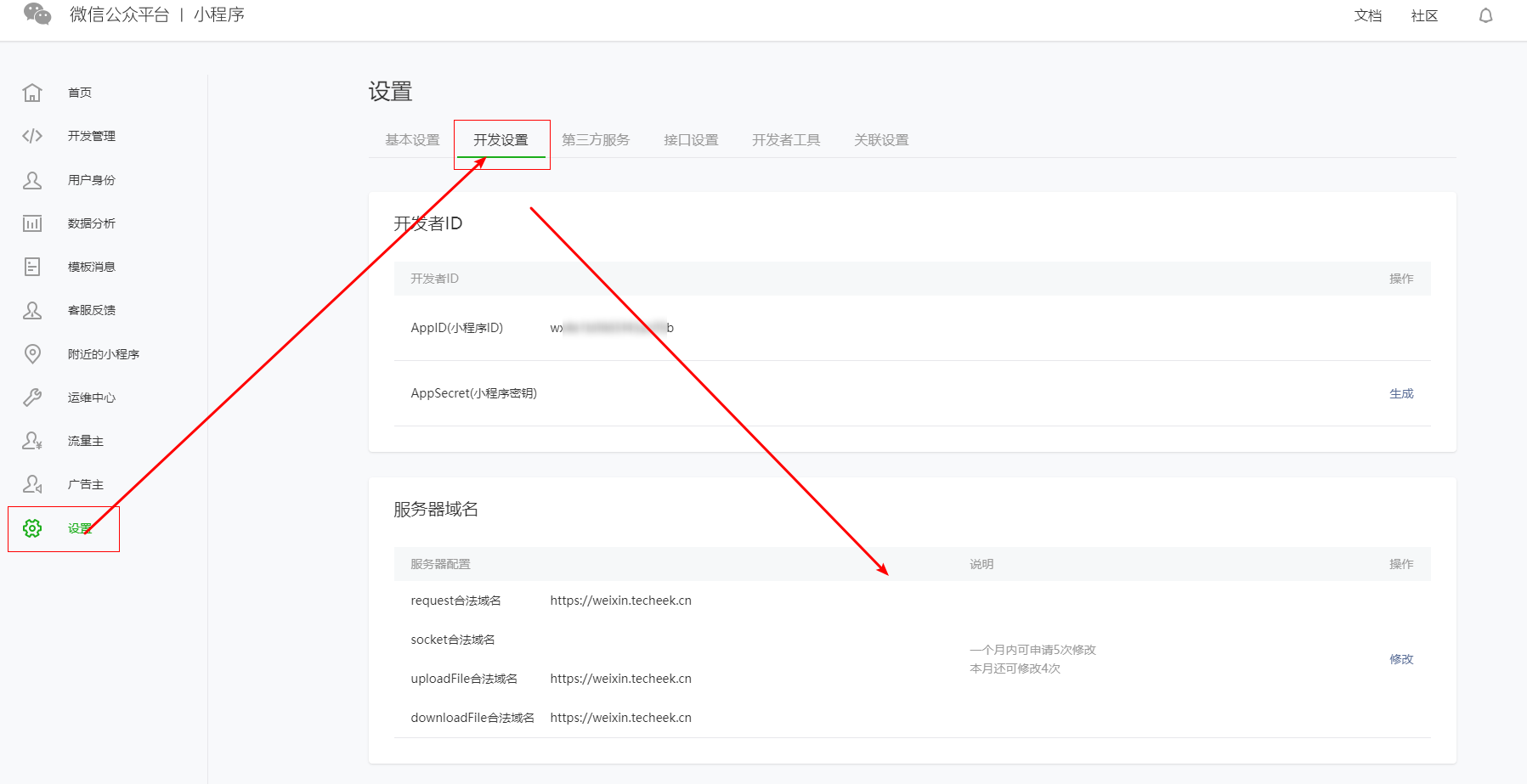Viewport: 1527px width, 784px height.
Task: Open the 数据分析 chart icon
Action: [32, 223]
